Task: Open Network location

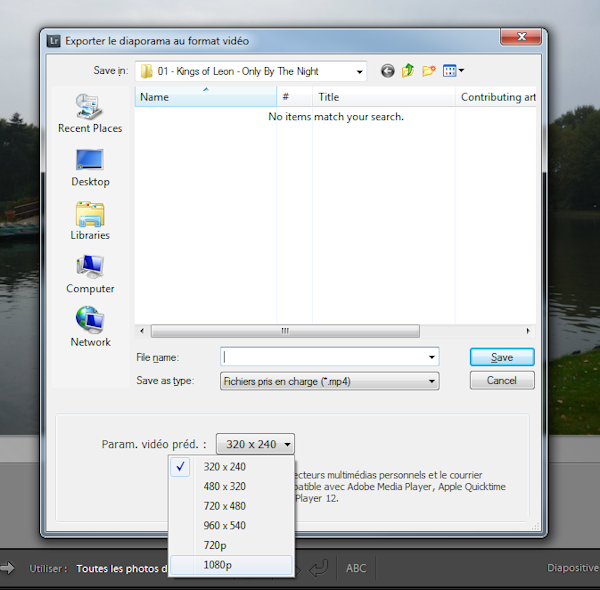Action: pos(90,327)
